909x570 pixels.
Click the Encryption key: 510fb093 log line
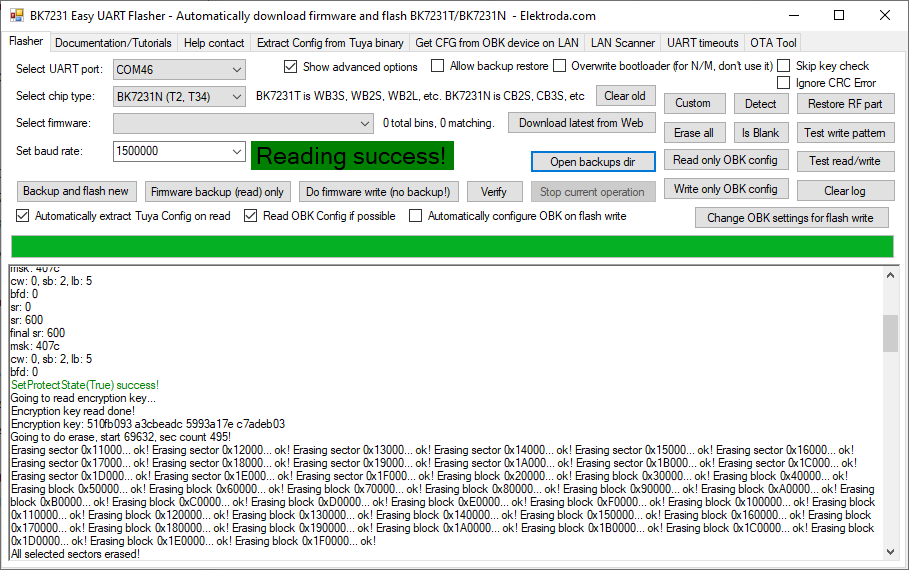coord(148,424)
